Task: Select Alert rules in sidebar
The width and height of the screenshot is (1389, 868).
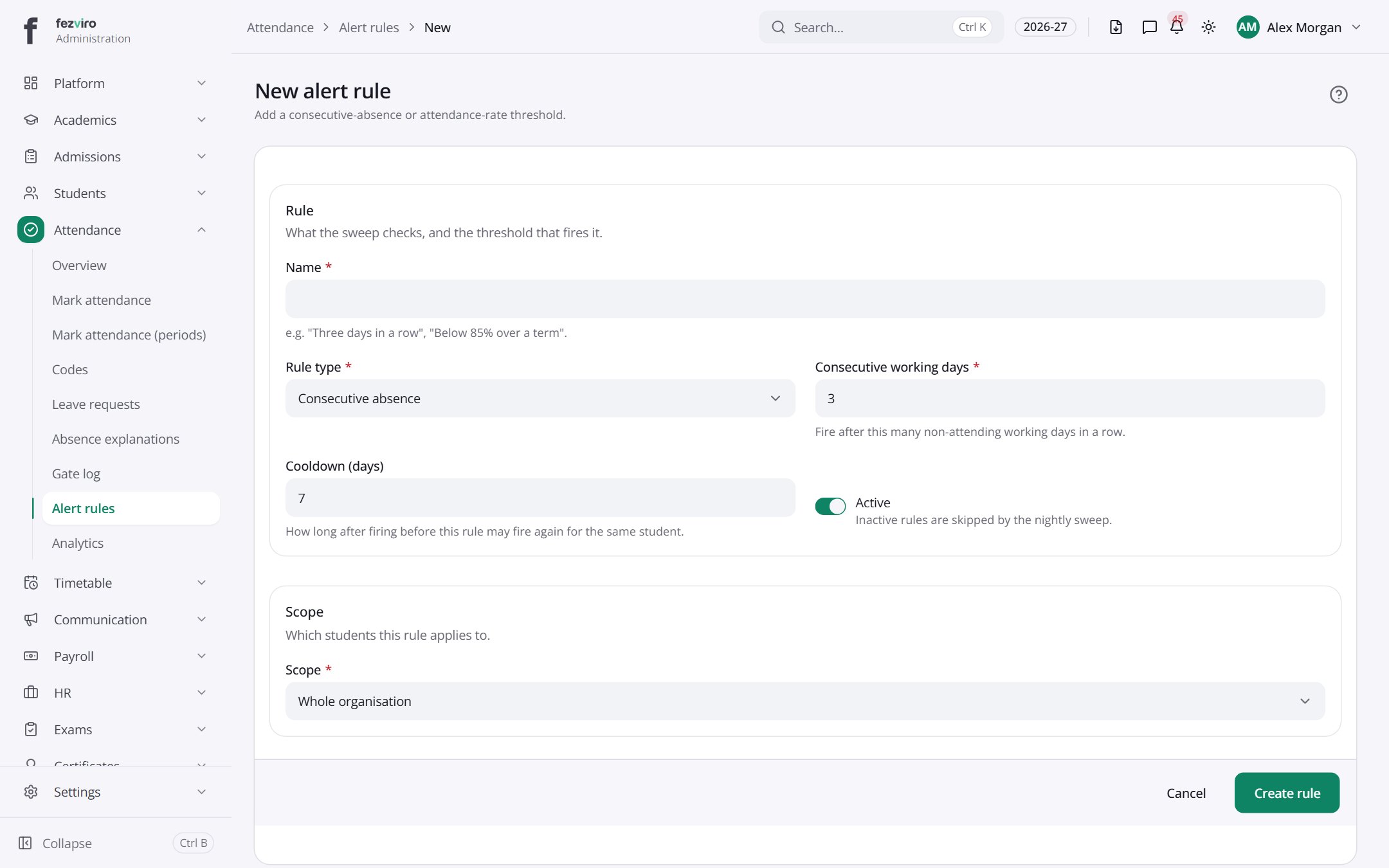Action: (131, 508)
